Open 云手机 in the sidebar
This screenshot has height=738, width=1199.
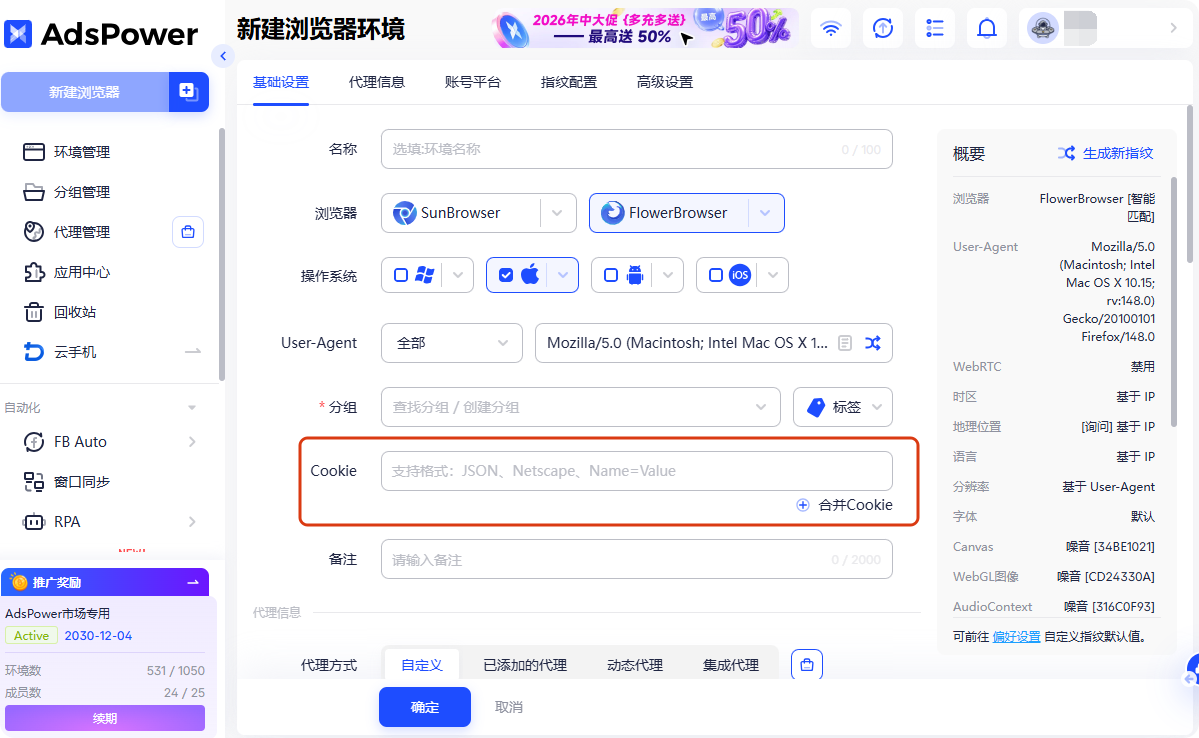click(x=75, y=352)
